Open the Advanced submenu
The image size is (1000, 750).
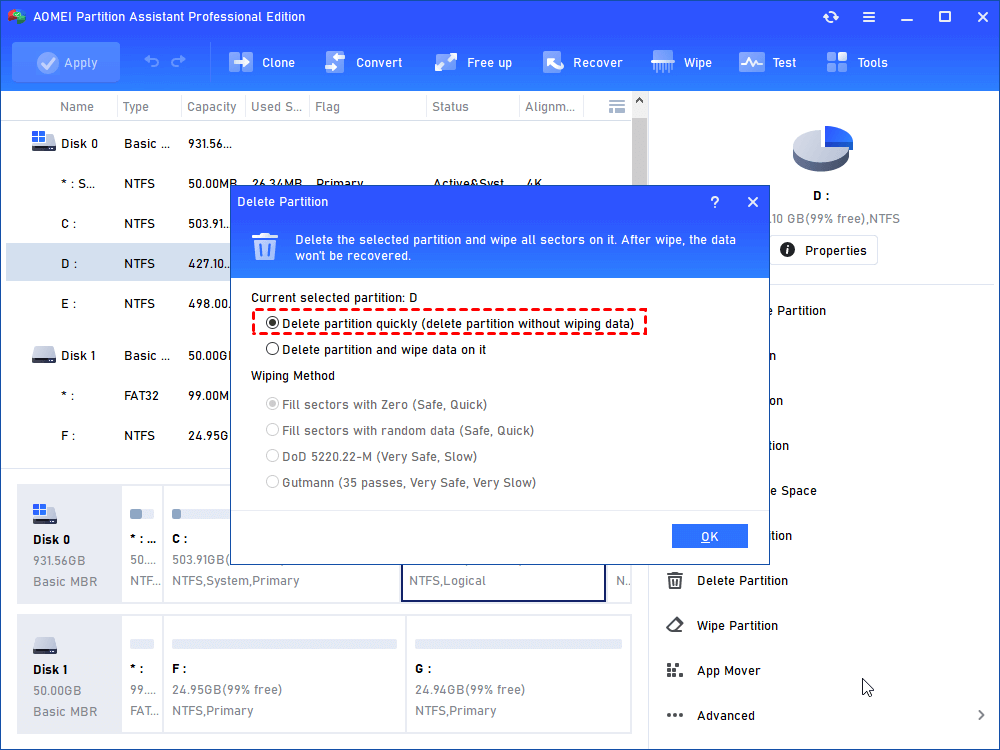[726, 716]
